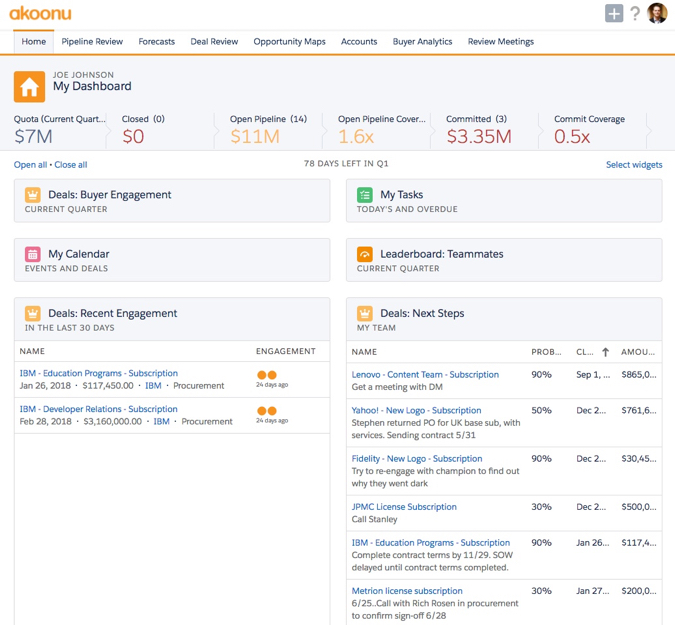Click the plus add button icon
This screenshot has width=675, height=625.
click(x=614, y=13)
